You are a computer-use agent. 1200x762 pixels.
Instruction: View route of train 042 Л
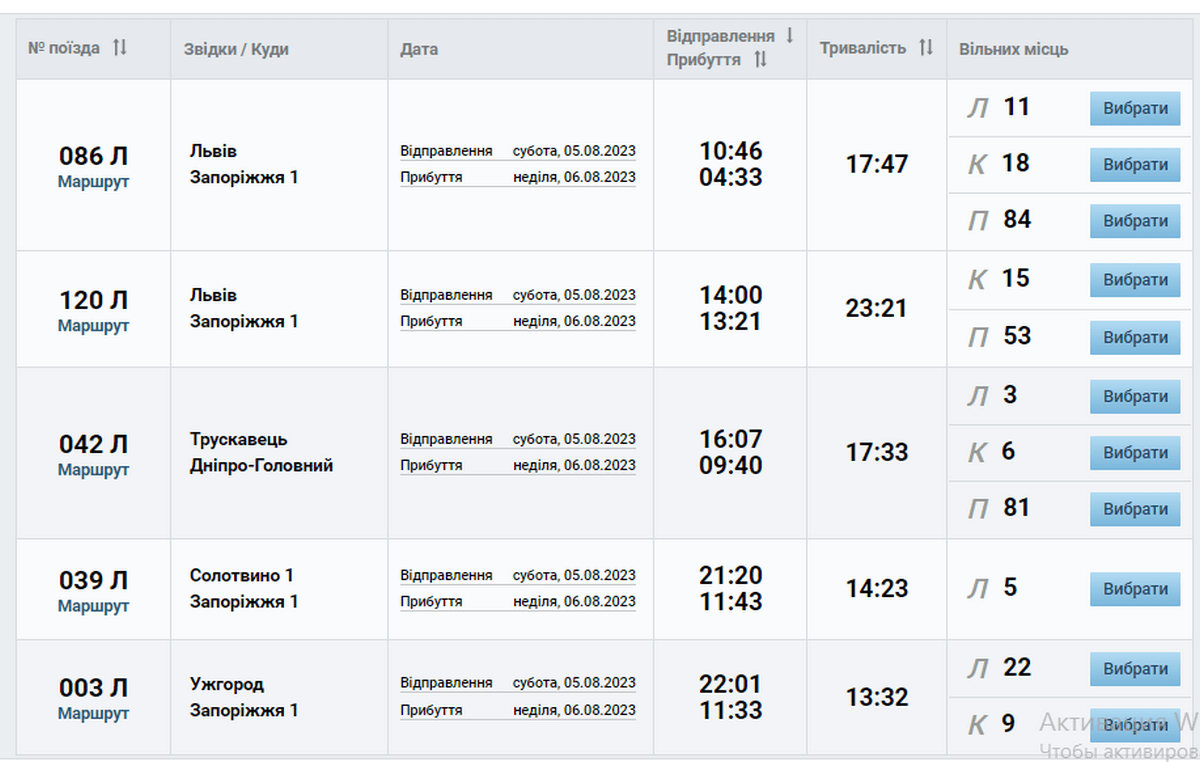coord(93,470)
